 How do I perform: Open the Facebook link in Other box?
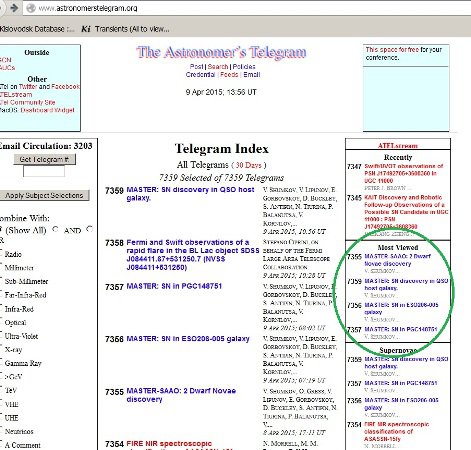click(x=65, y=87)
